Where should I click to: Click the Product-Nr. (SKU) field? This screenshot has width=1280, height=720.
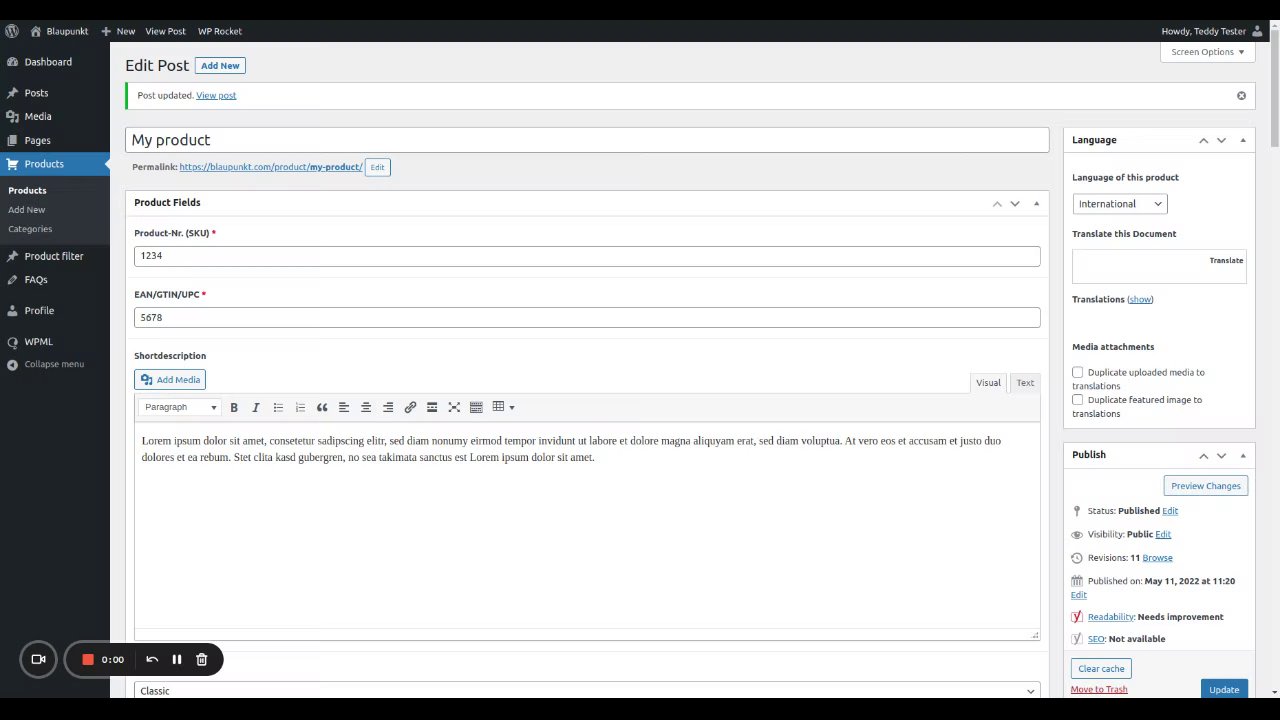click(587, 256)
